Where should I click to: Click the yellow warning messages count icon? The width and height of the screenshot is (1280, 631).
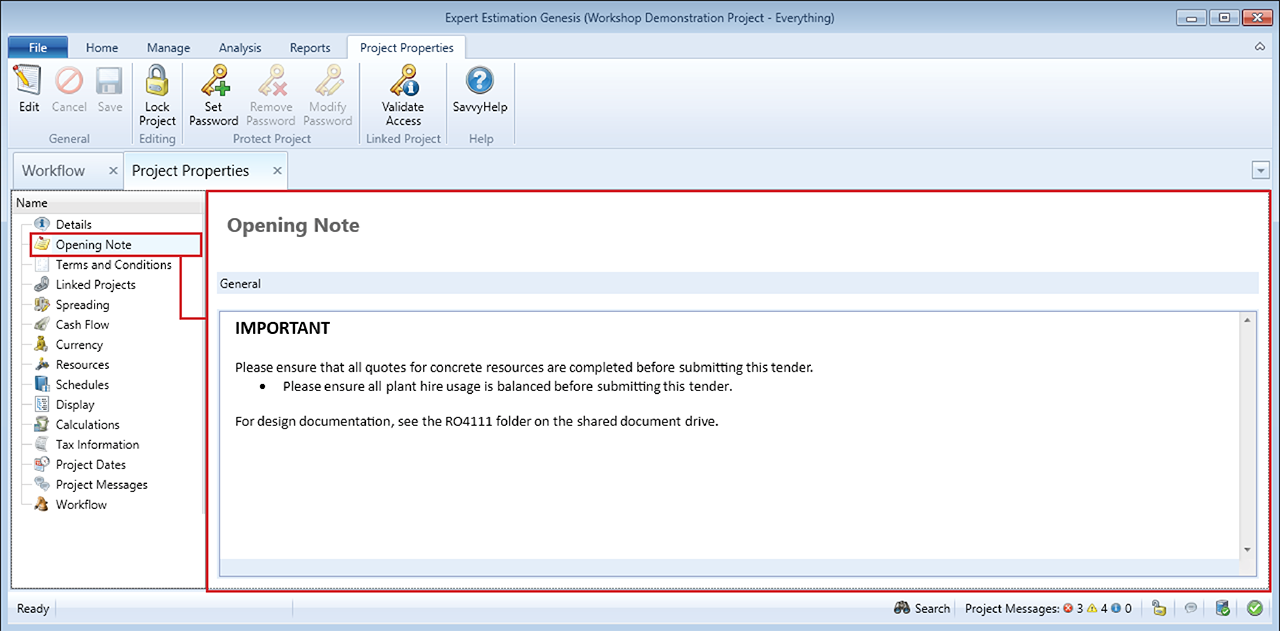(1093, 608)
